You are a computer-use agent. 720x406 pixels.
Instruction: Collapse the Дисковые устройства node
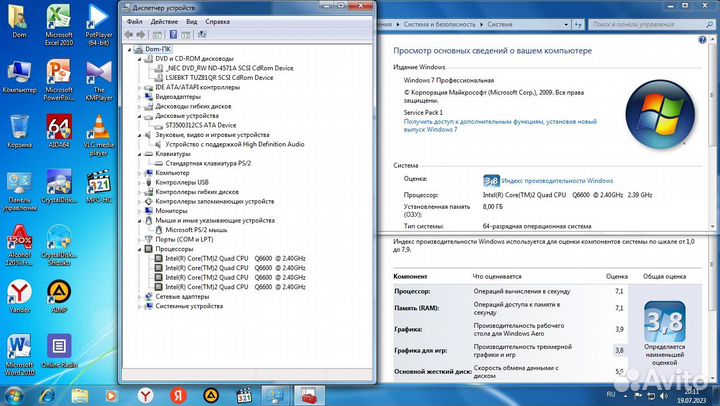tap(140, 116)
